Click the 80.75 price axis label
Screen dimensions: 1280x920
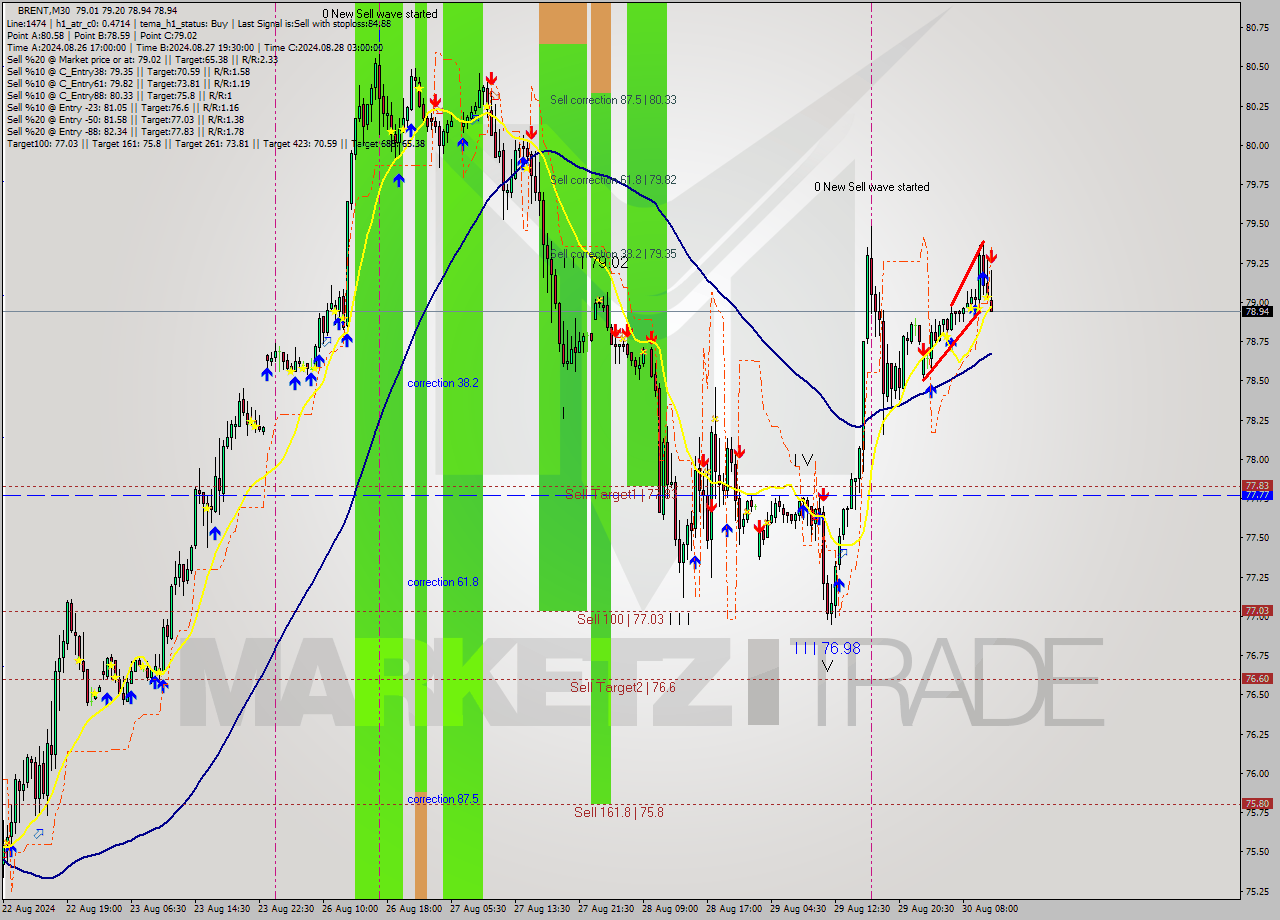(1257, 27)
